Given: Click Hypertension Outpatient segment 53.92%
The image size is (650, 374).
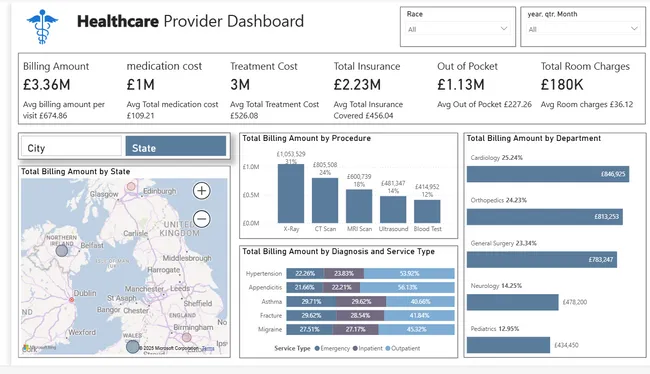Looking at the screenshot, I should click(409, 274).
